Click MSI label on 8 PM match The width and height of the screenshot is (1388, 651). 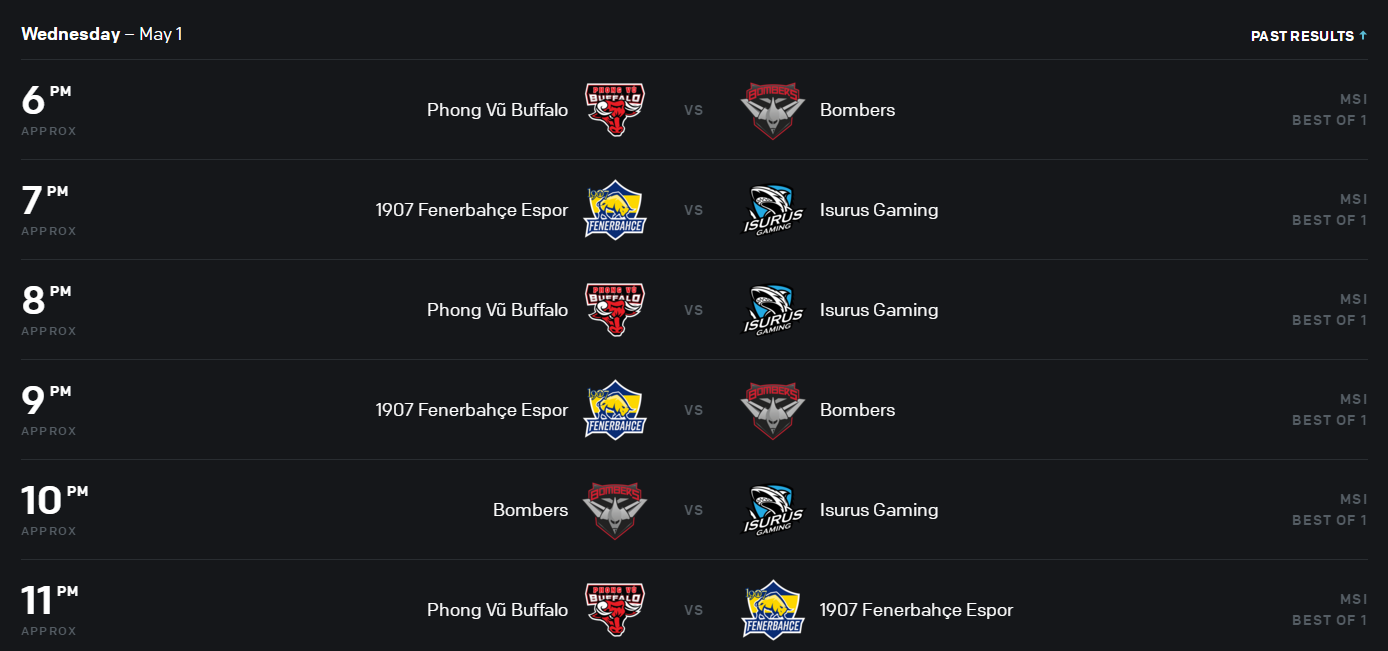[x=1353, y=299]
